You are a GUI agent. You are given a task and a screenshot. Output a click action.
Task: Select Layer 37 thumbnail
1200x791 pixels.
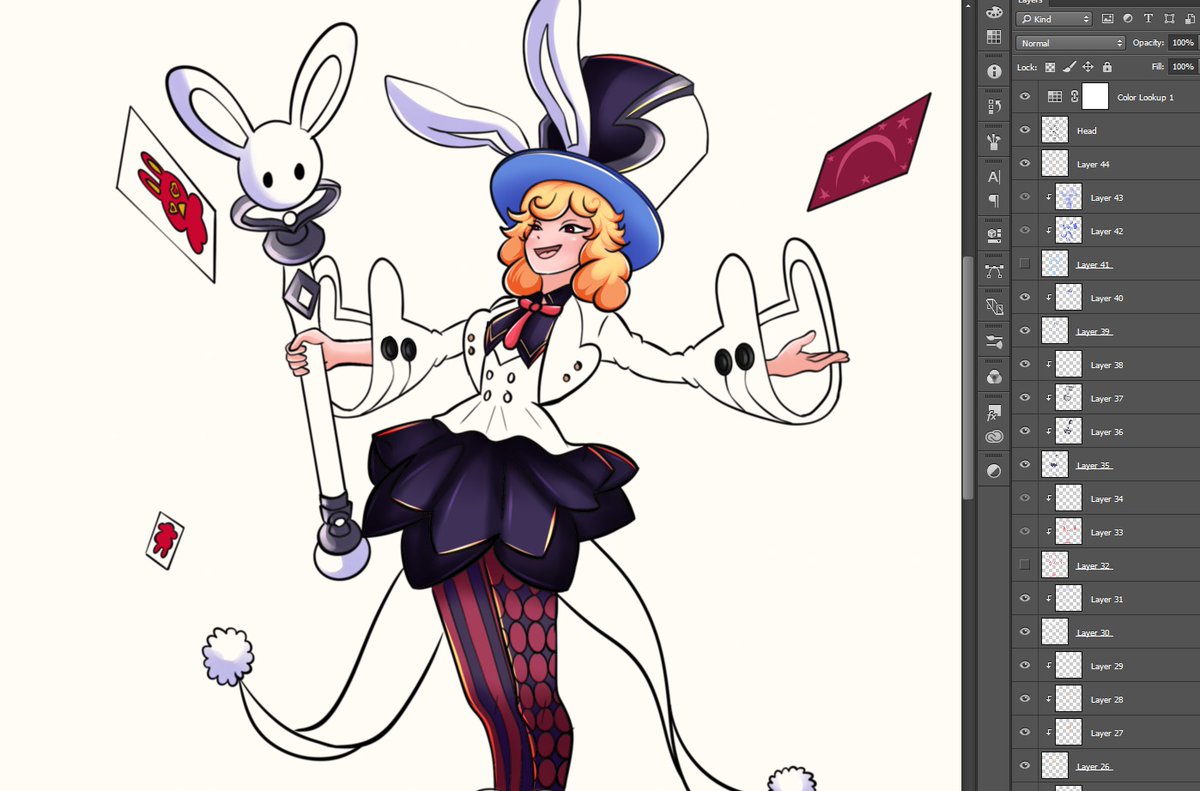coord(1069,398)
